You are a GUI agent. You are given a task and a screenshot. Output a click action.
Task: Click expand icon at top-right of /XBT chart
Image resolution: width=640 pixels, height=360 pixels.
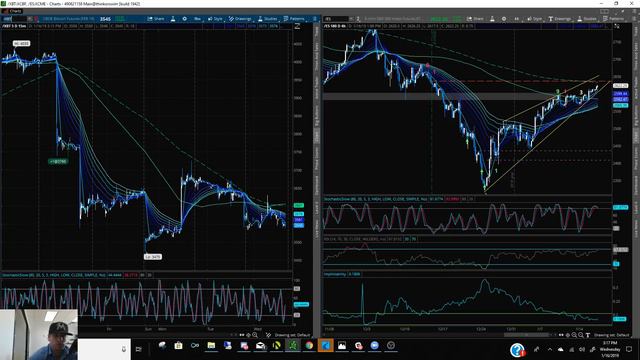[297, 26]
